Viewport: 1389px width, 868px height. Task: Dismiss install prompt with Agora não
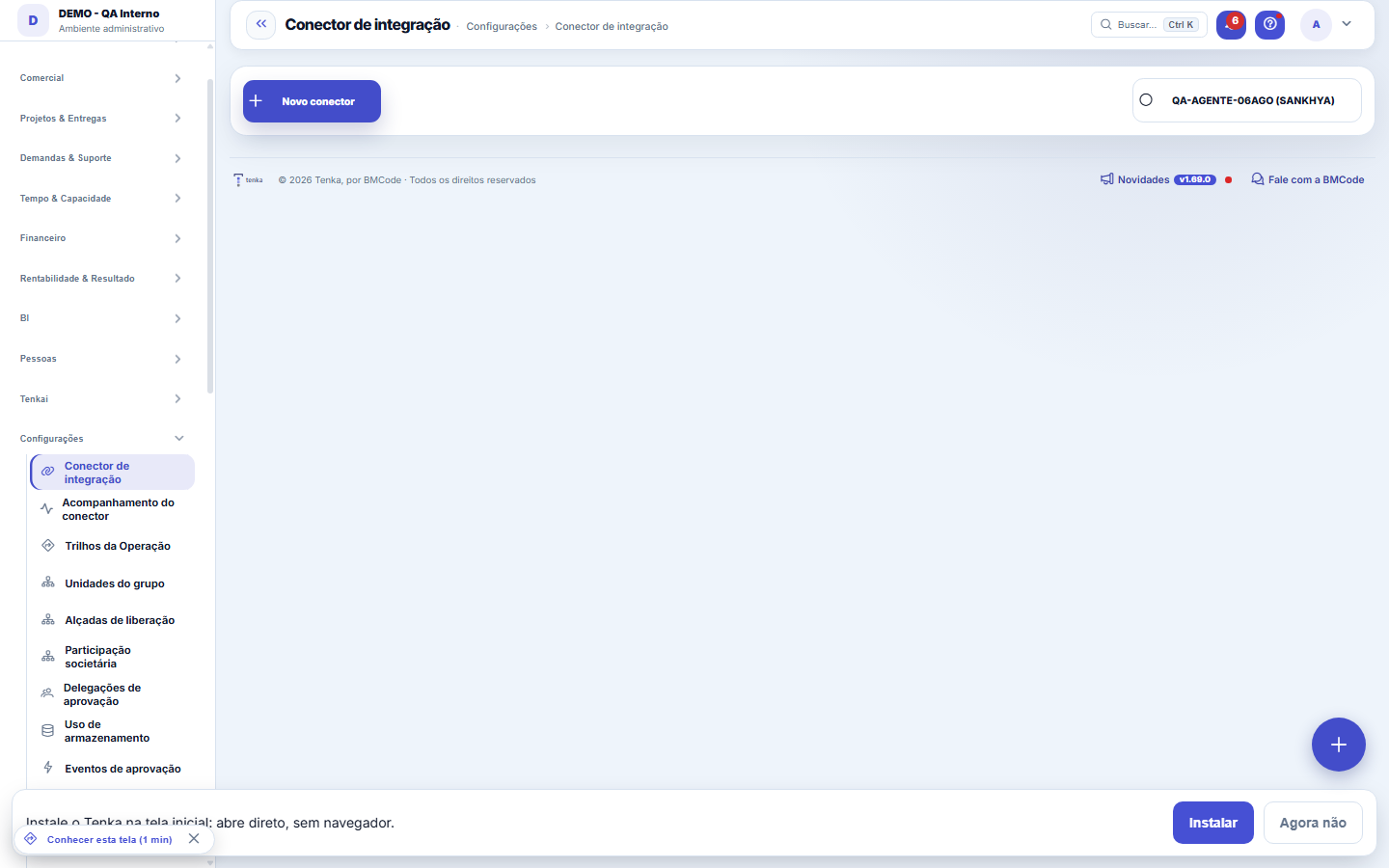(x=1313, y=823)
